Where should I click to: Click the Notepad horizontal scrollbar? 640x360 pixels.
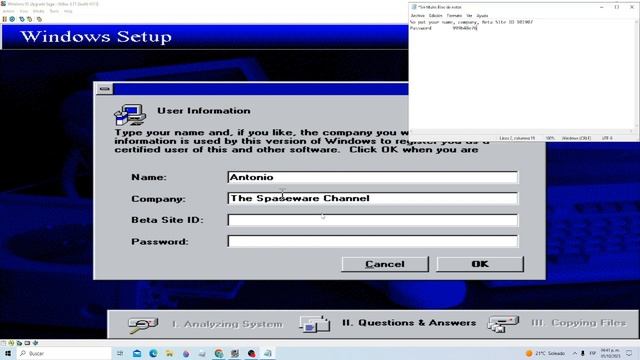coord(522,131)
